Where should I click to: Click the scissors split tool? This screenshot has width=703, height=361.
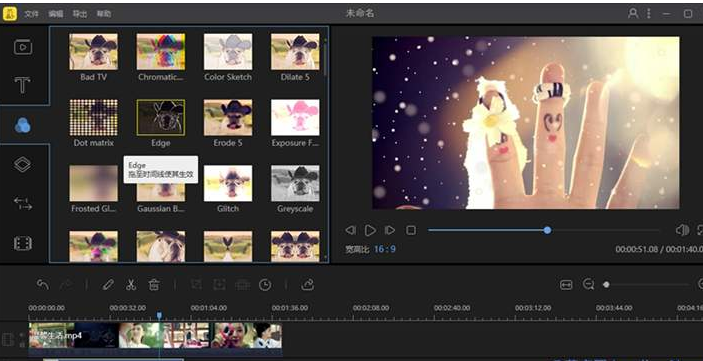coord(130,284)
